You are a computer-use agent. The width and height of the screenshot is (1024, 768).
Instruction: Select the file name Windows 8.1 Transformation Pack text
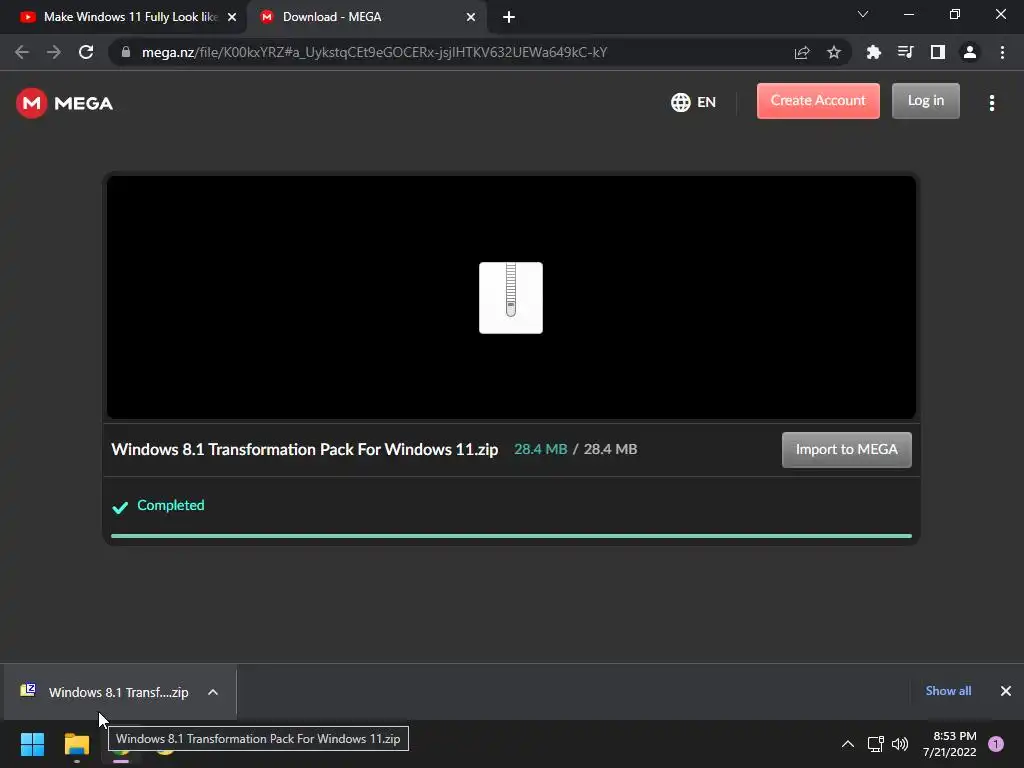coord(304,449)
